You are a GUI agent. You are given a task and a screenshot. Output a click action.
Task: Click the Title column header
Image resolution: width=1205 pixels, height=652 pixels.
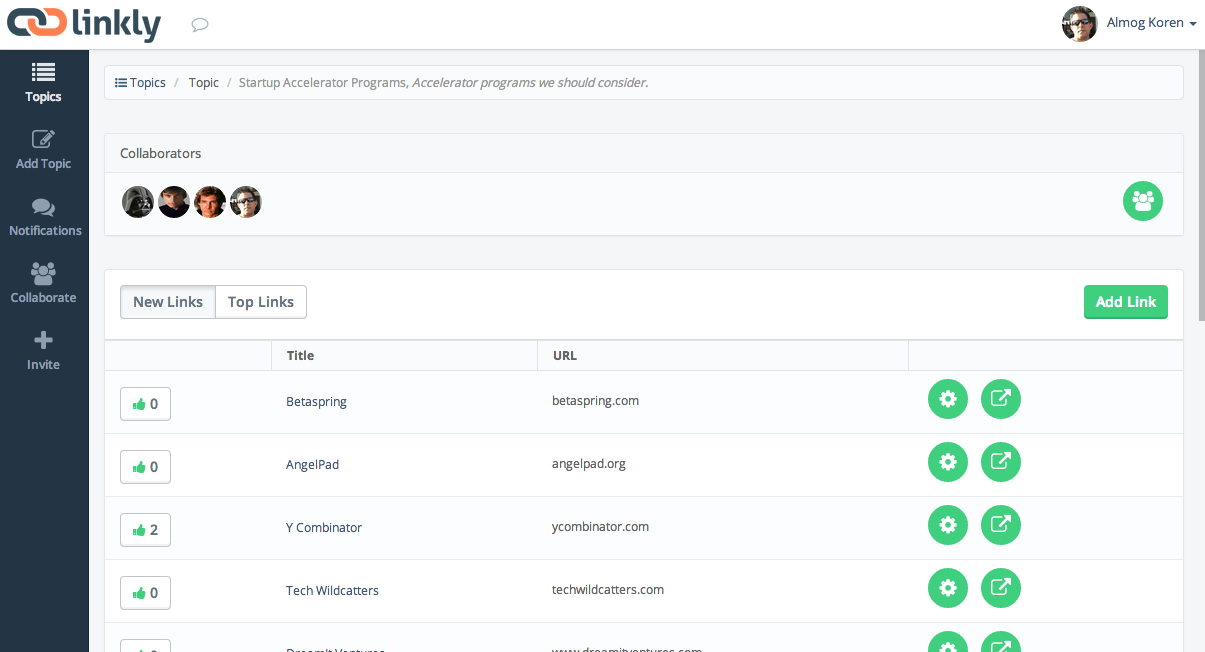click(x=300, y=355)
